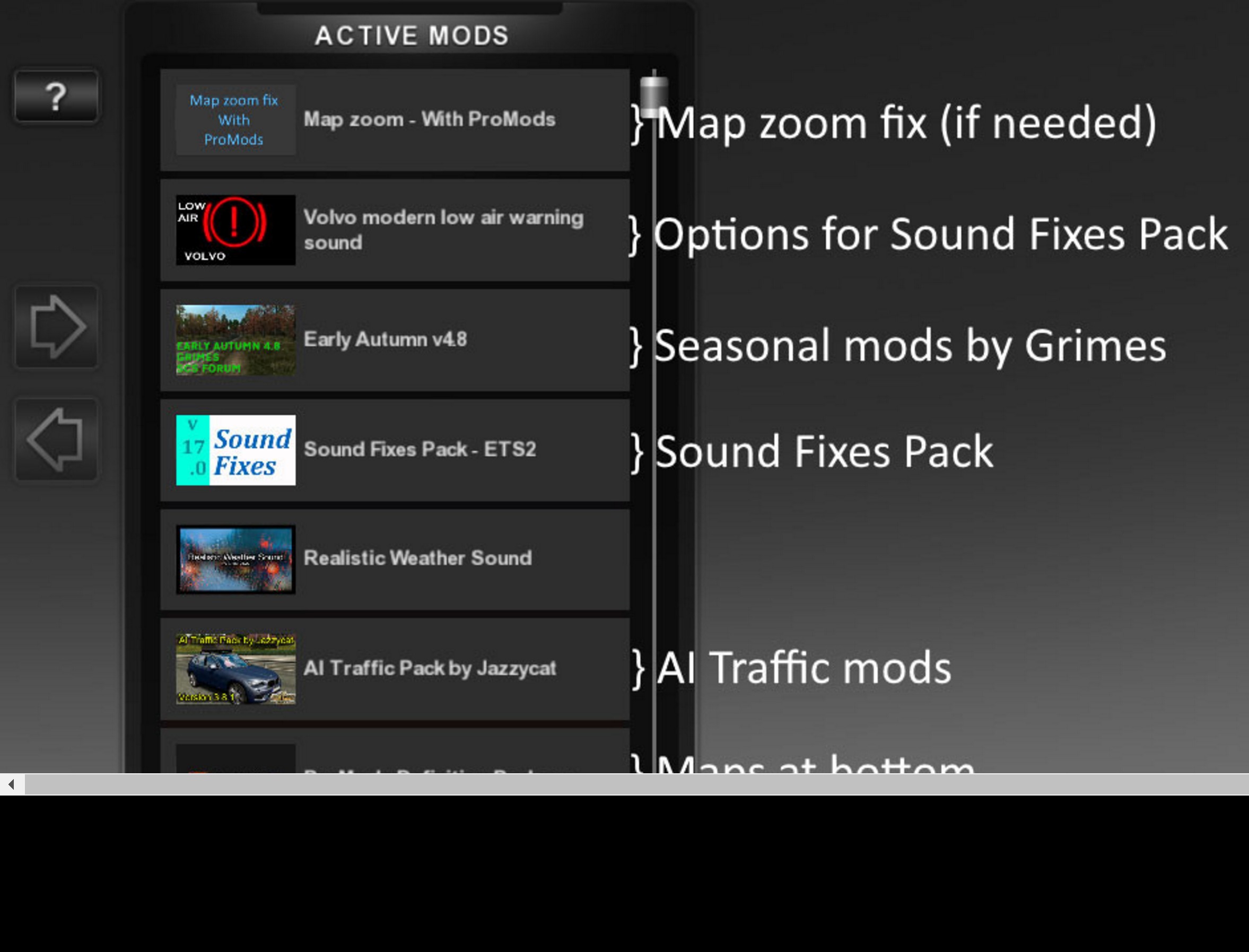Click the question mark help button

pyautogui.click(x=56, y=96)
